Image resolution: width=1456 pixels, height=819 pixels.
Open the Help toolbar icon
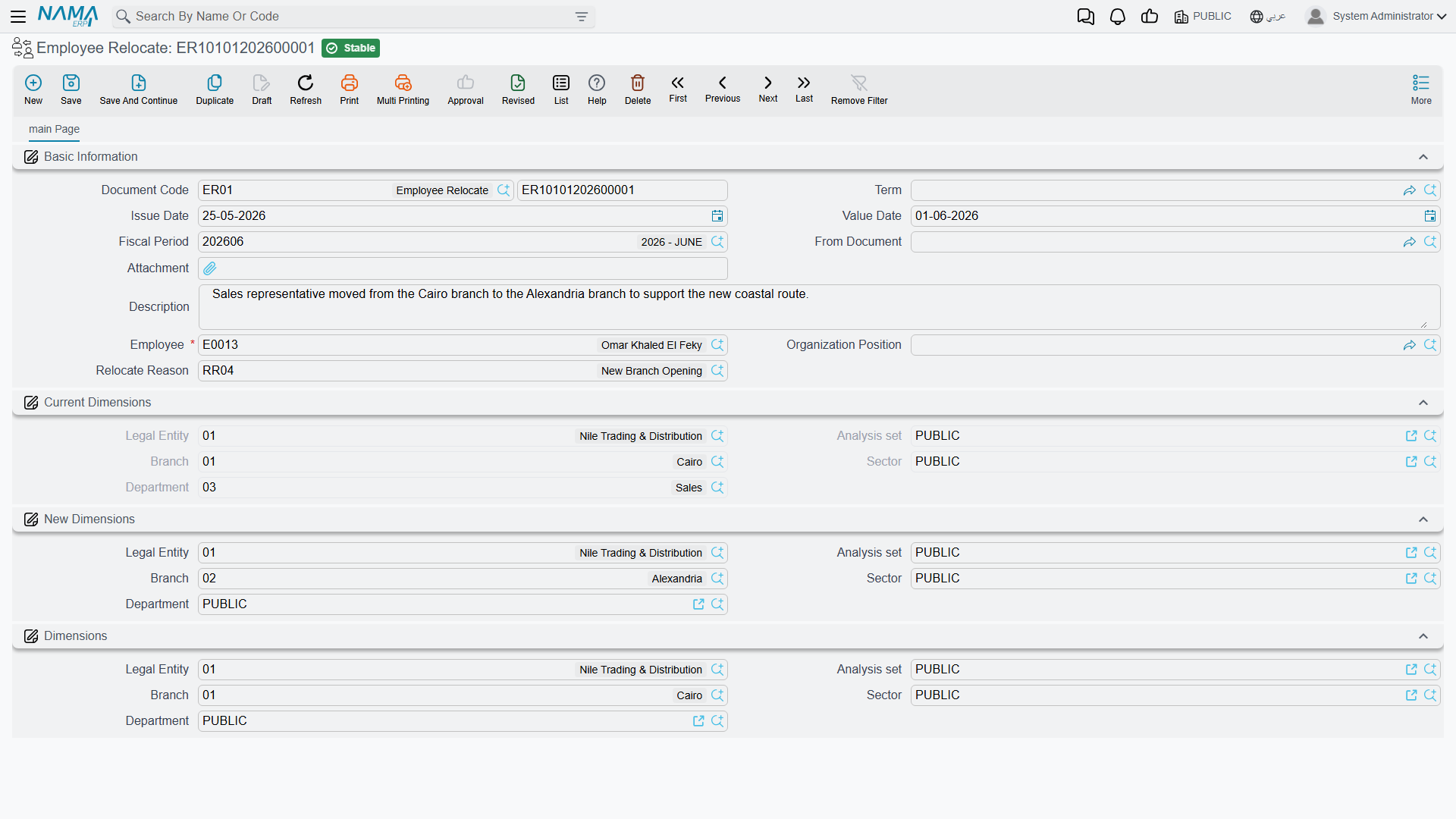coord(597,89)
